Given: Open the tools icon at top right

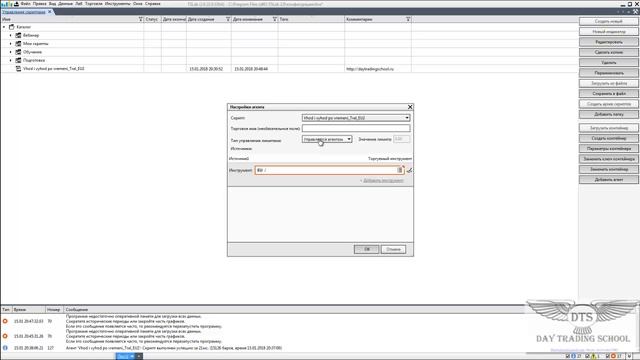Looking at the screenshot, I should pyautogui.click(x=636, y=12).
